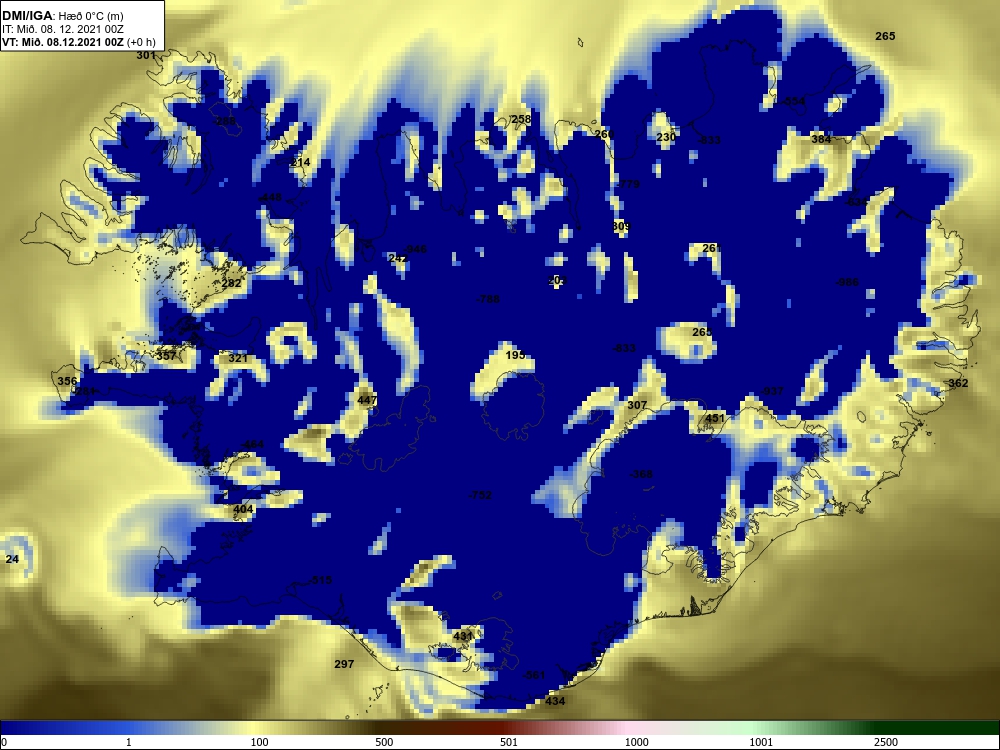Click the legend label 1000
The image size is (1000, 750).
point(636,742)
